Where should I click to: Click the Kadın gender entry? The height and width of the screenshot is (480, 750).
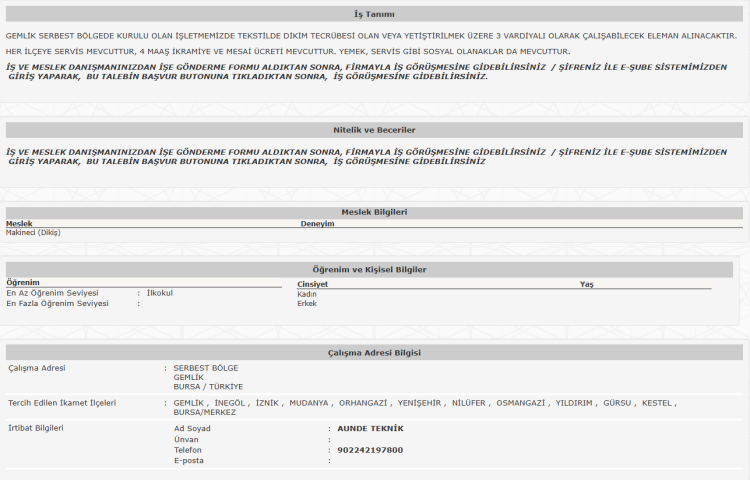click(307, 294)
